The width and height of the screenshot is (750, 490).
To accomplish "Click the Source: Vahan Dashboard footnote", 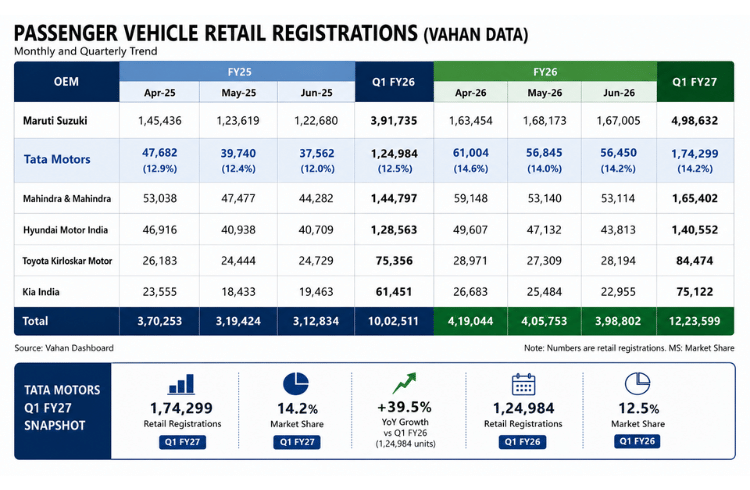I will coord(64,348).
